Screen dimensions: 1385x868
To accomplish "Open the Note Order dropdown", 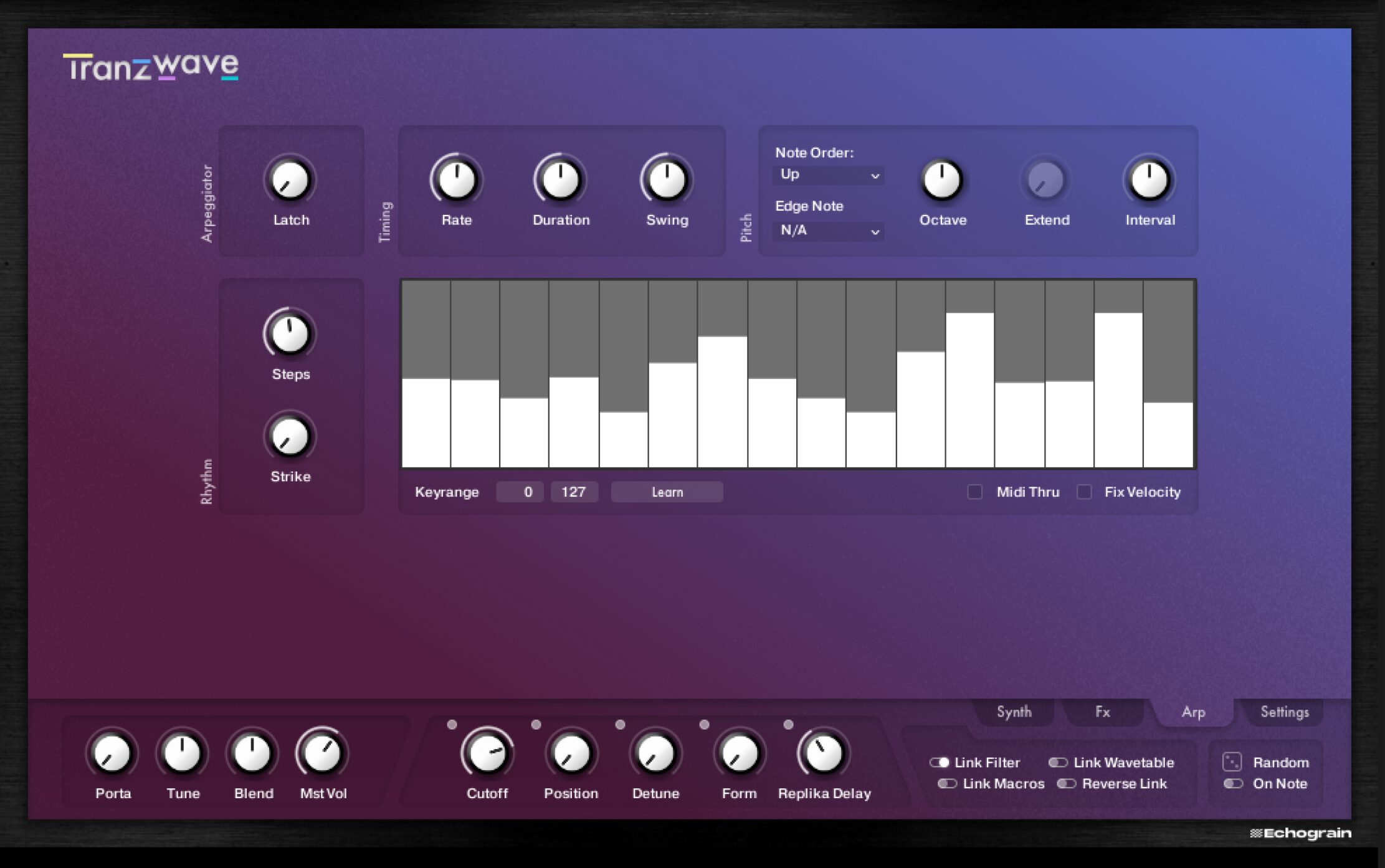I will click(828, 175).
